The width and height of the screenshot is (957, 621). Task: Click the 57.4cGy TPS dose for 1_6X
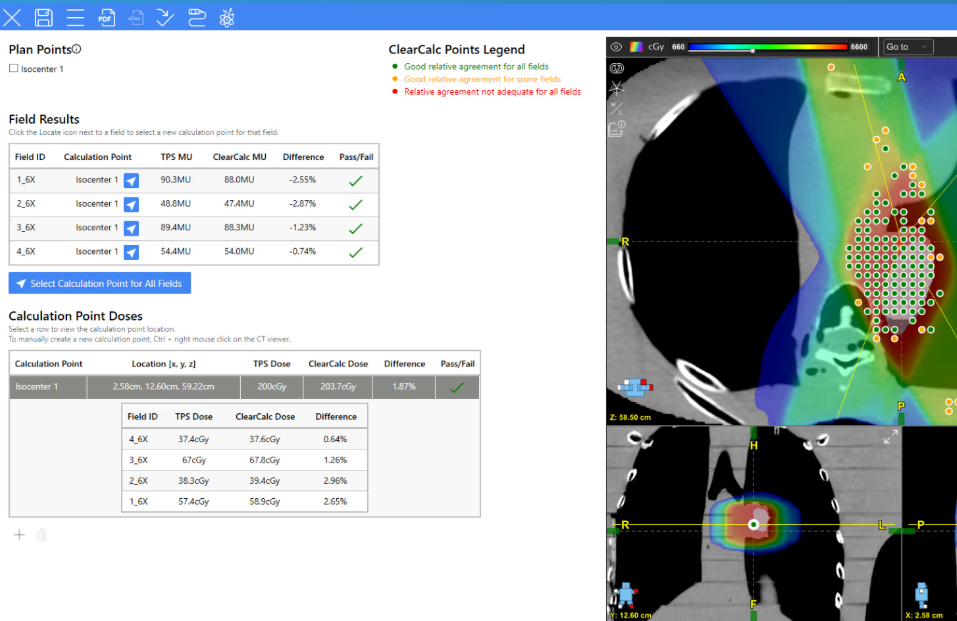(193, 501)
